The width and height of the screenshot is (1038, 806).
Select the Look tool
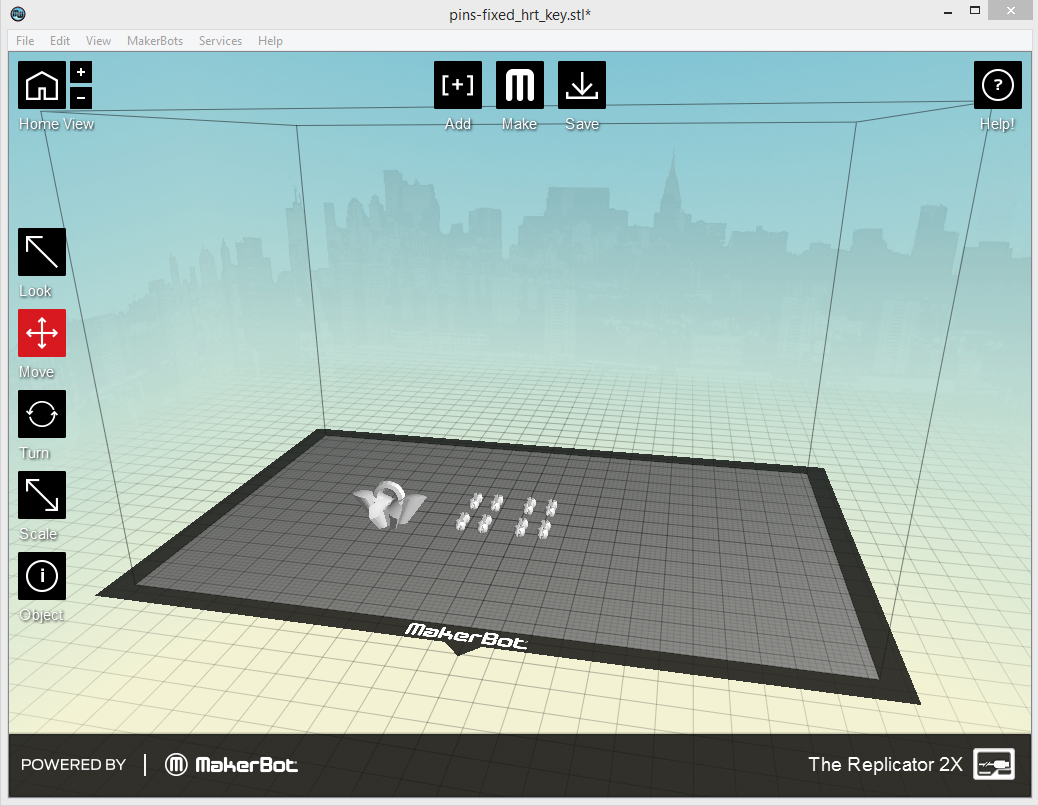click(x=42, y=252)
